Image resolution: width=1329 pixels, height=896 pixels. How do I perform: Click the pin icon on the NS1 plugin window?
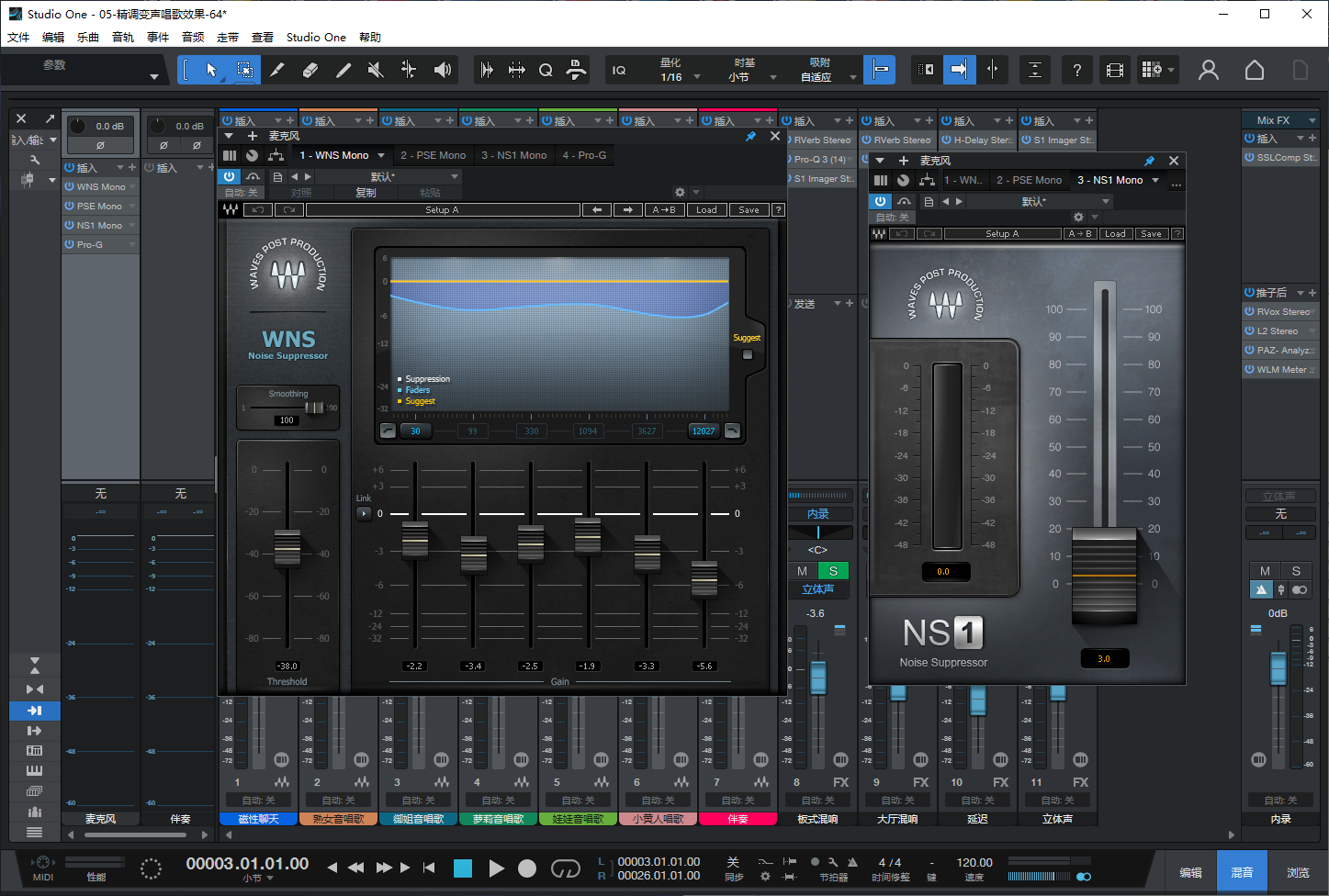[1150, 160]
